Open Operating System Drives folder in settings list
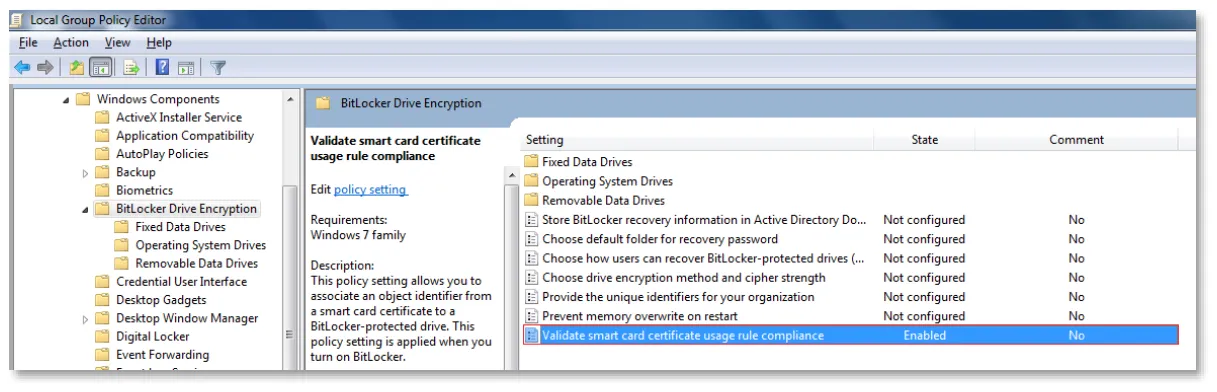Image resolution: width=1217 pixels, height=392 pixels. (607, 182)
